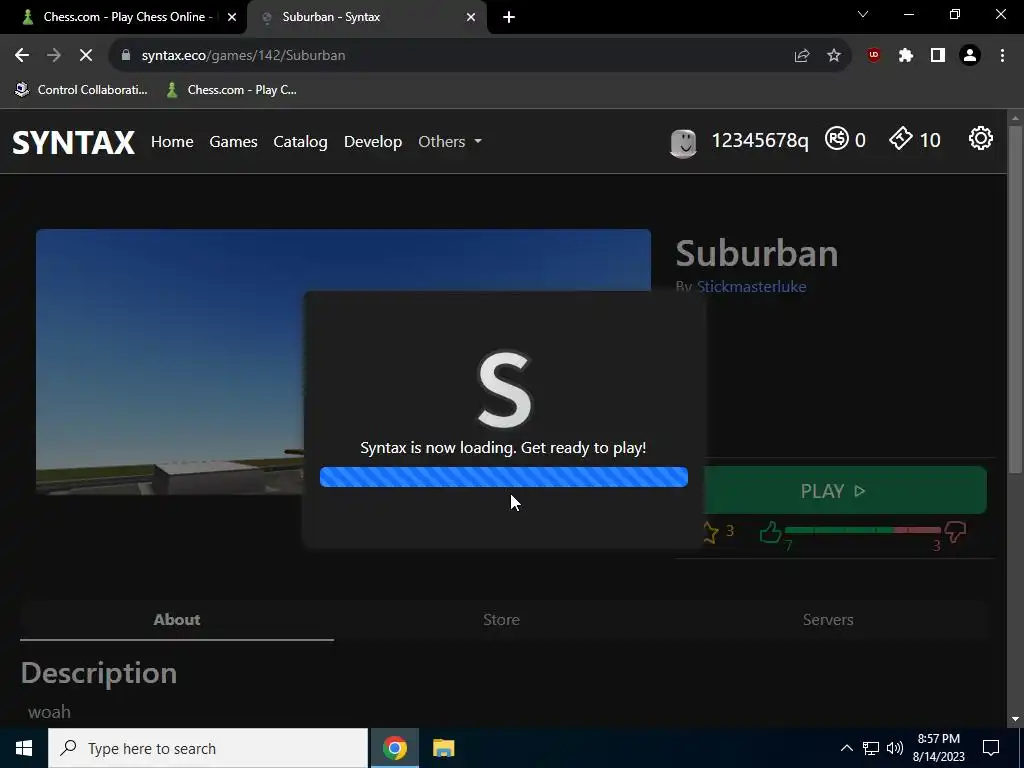1024x768 pixels.
Task: Open the Windows Start menu
Action: point(24,748)
